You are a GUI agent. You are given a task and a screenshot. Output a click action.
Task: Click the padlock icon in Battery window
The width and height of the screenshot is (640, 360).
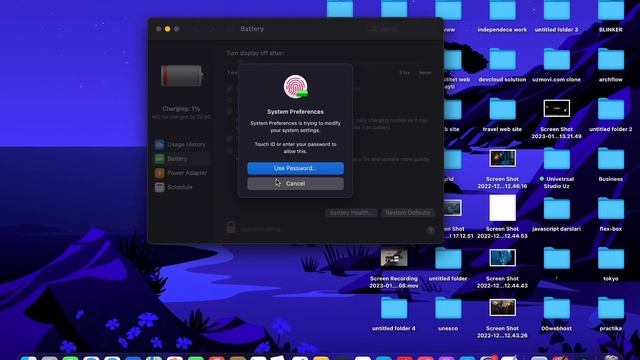[231, 227]
